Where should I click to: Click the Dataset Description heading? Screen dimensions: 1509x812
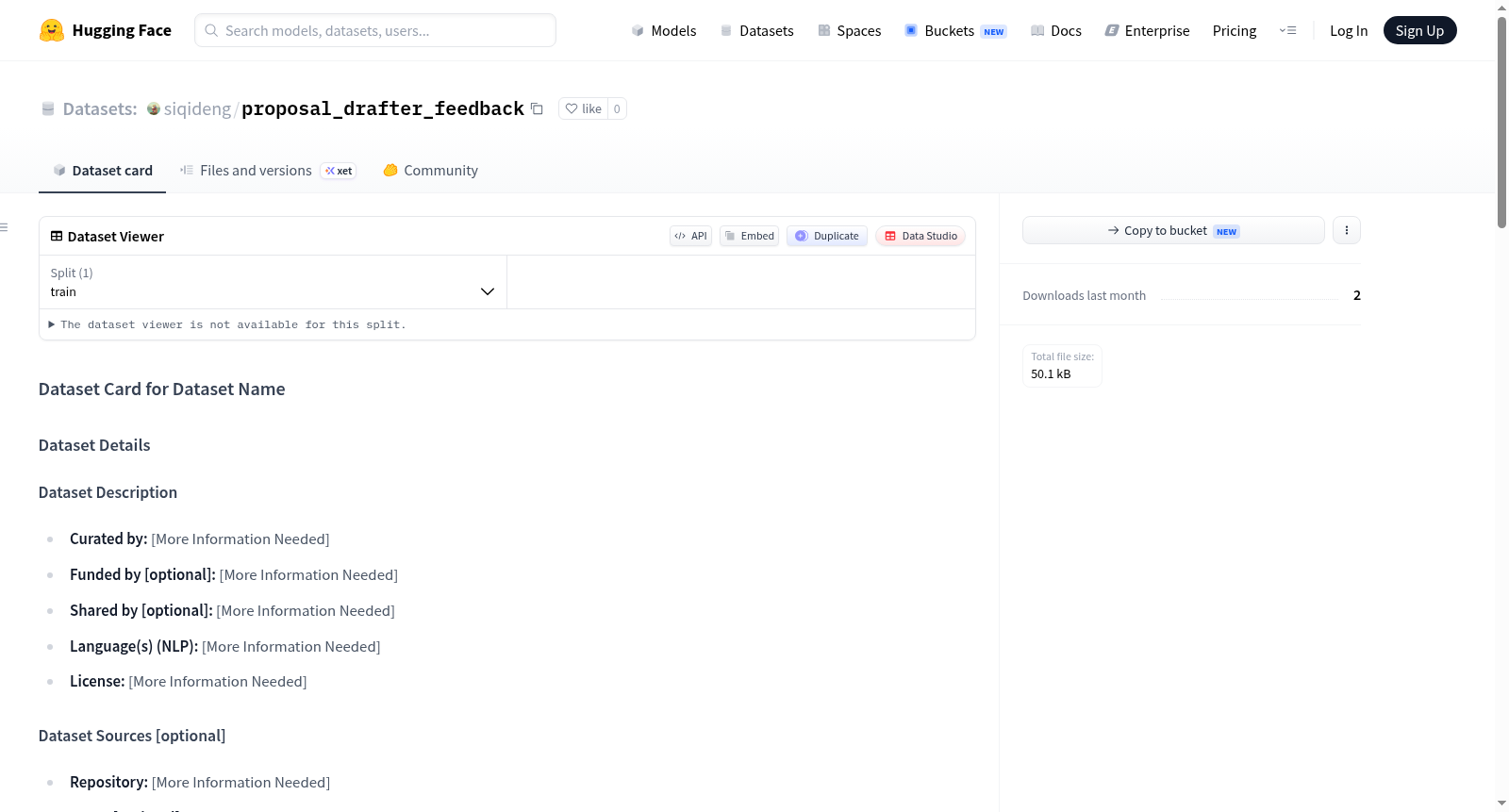(x=108, y=492)
